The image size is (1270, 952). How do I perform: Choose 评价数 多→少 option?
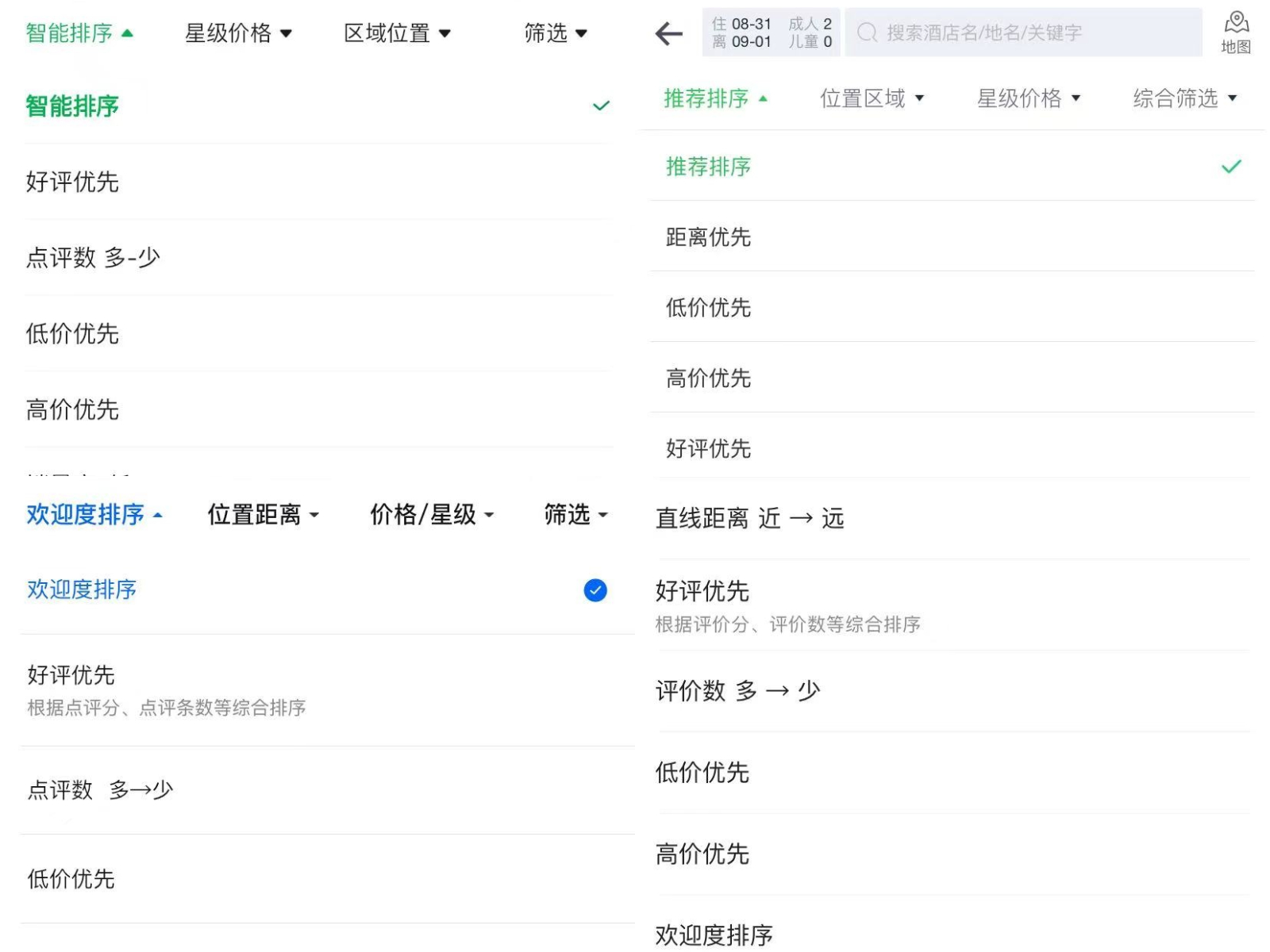coord(737,691)
